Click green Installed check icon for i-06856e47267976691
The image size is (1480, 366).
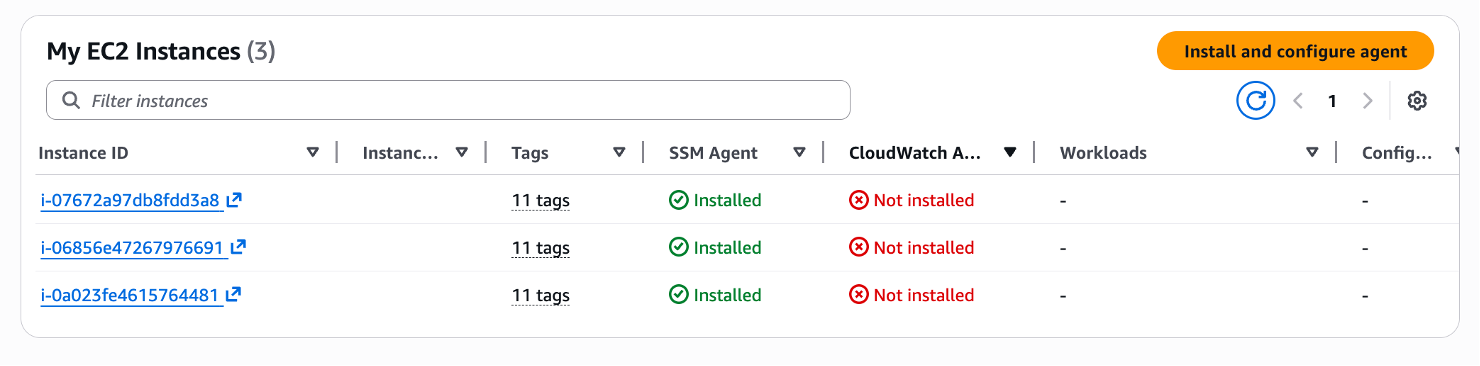tap(679, 247)
